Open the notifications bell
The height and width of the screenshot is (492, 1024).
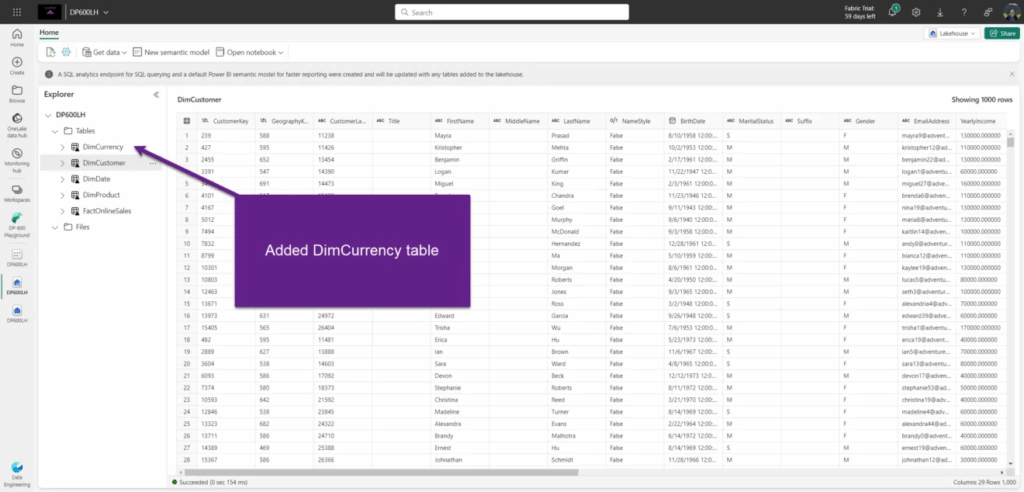click(x=892, y=12)
